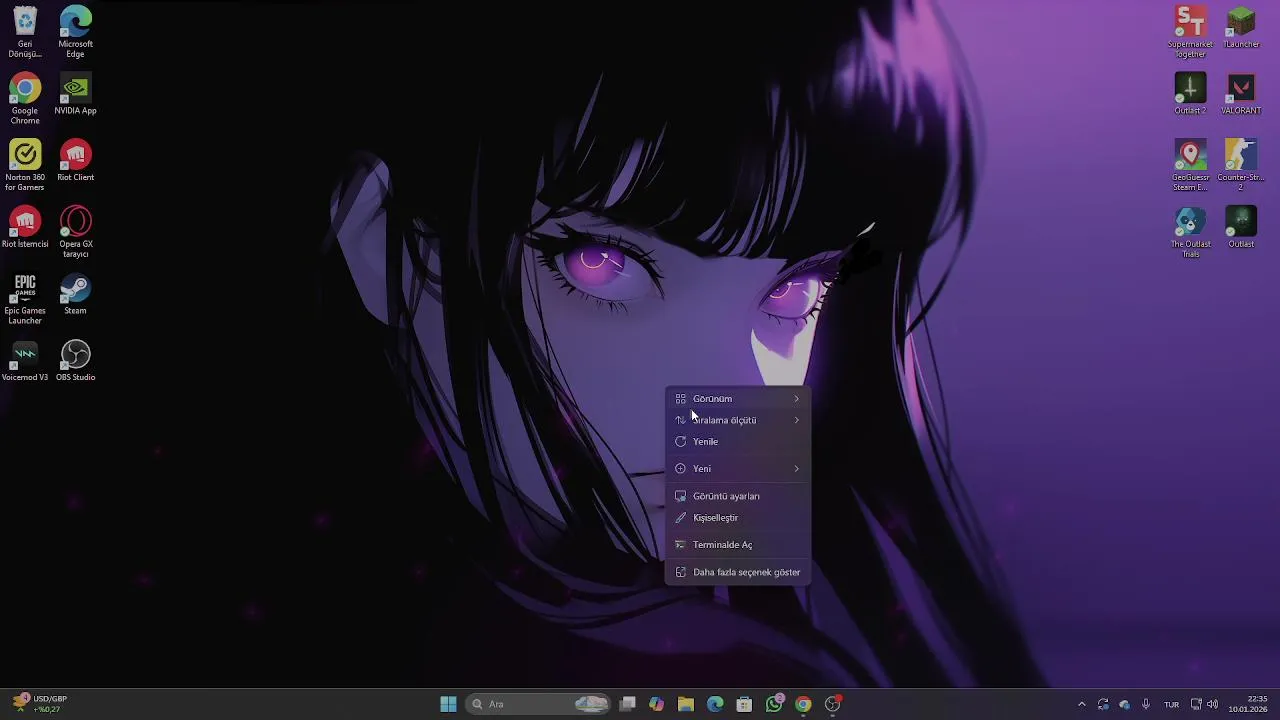Select the Google Chrome desktop shortcut
Screen dimensions: 1280x720
(25, 98)
